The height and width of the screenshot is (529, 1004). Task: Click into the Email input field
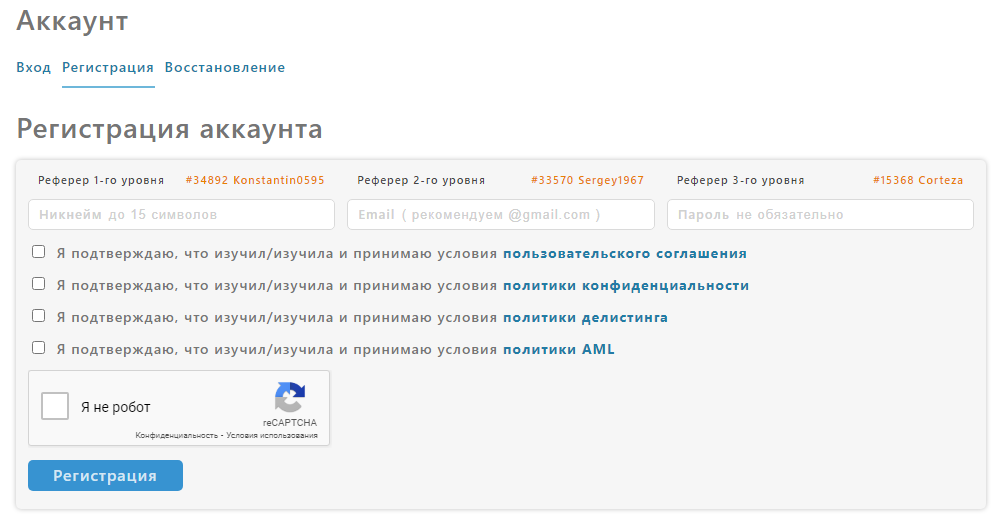tap(500, 215)
